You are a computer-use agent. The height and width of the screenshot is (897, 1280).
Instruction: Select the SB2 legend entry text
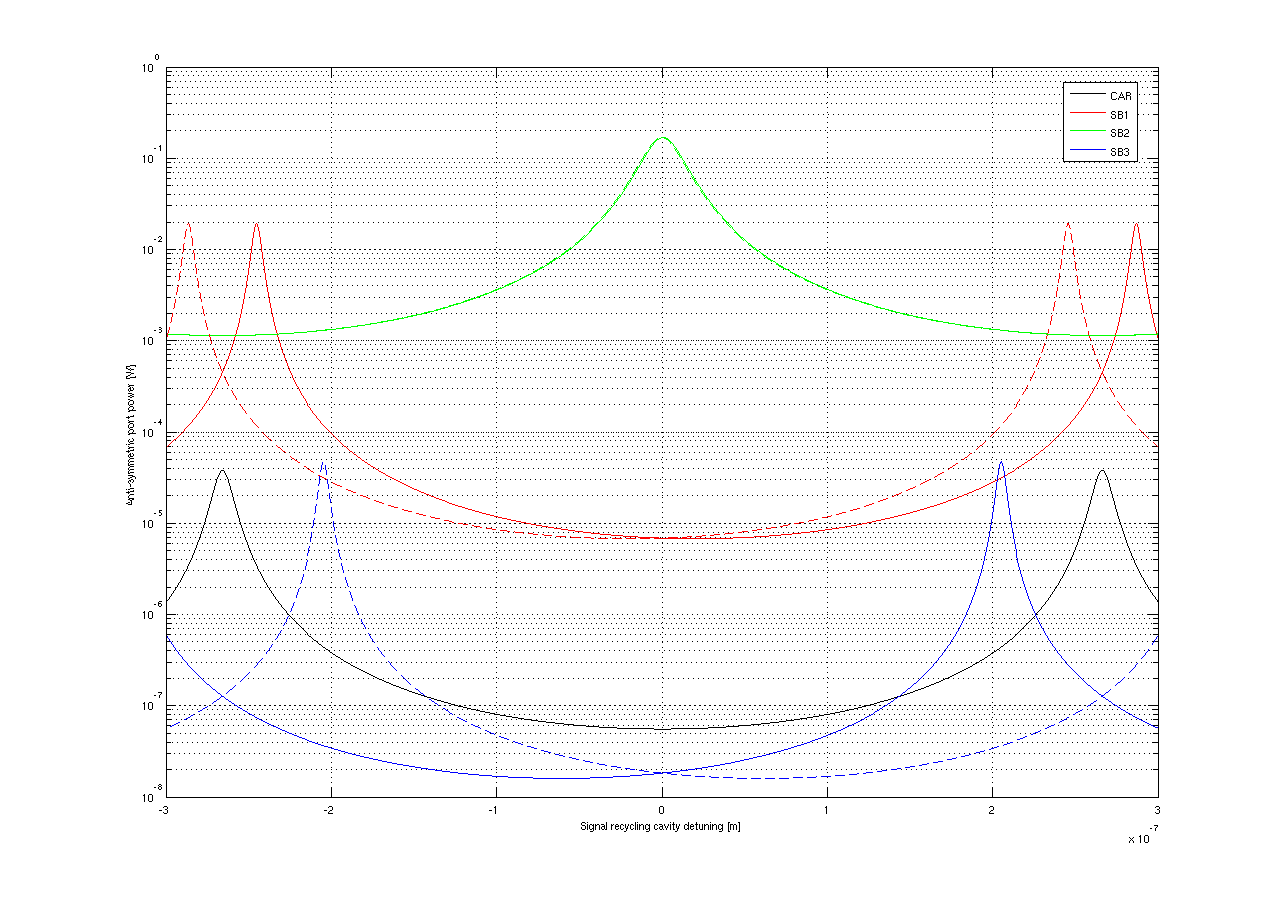tap(1120, 133)
